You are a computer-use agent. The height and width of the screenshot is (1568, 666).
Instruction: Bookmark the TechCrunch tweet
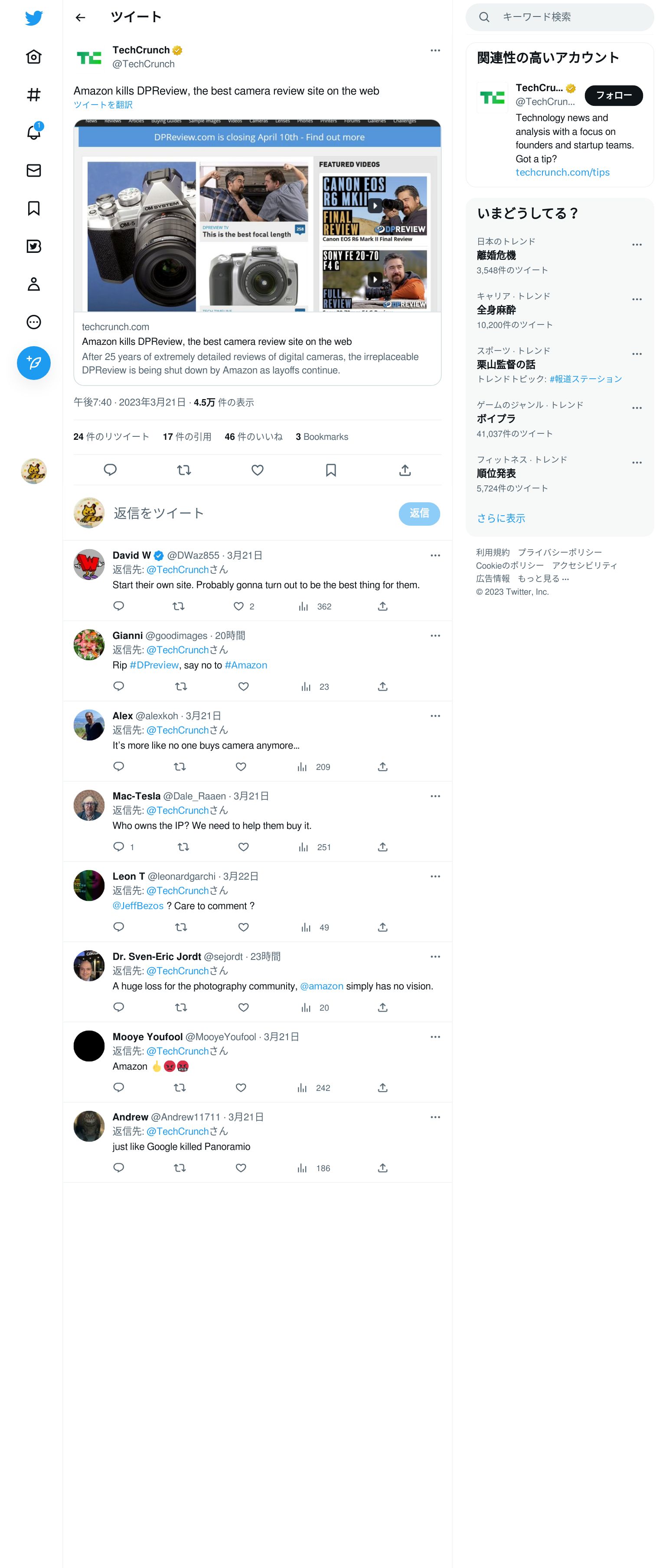331,470
